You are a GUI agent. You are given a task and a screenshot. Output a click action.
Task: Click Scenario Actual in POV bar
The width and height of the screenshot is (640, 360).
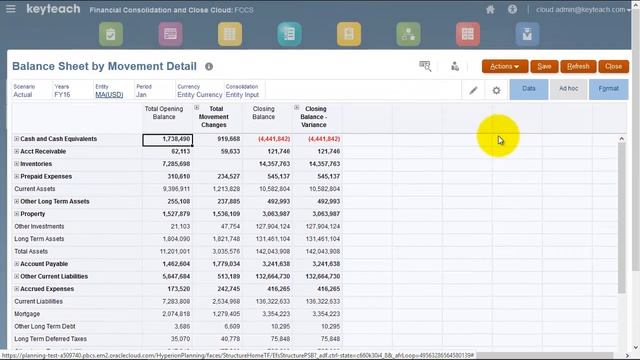click(24, 91)
